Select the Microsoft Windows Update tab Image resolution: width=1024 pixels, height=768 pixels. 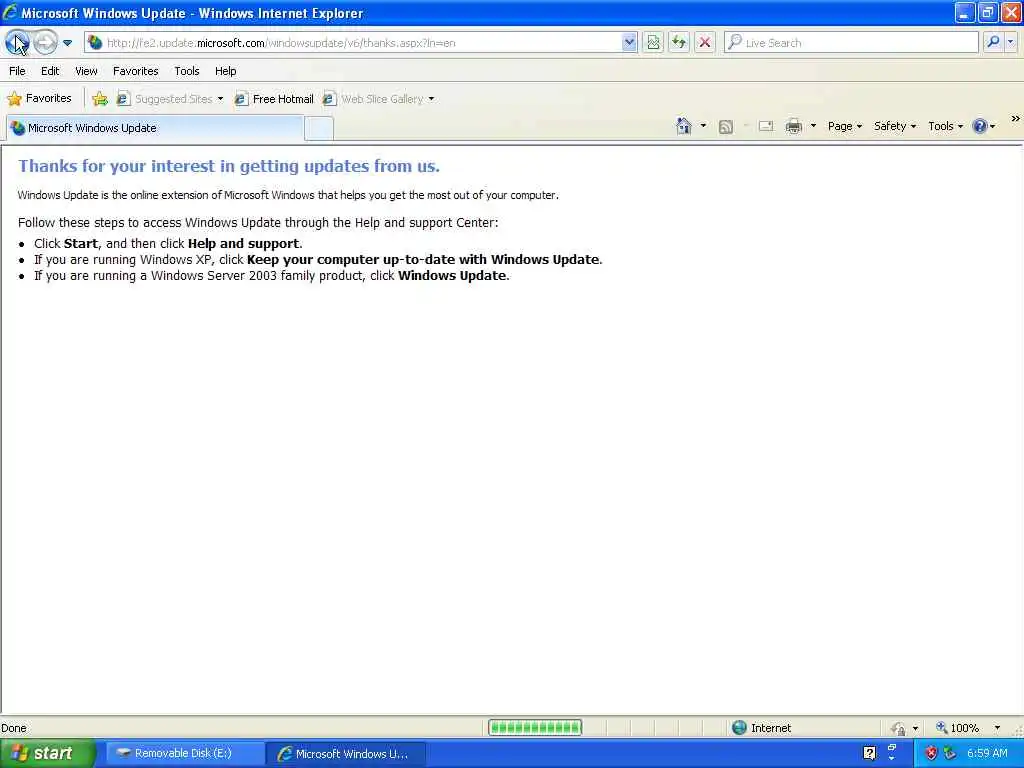[154, 128]
